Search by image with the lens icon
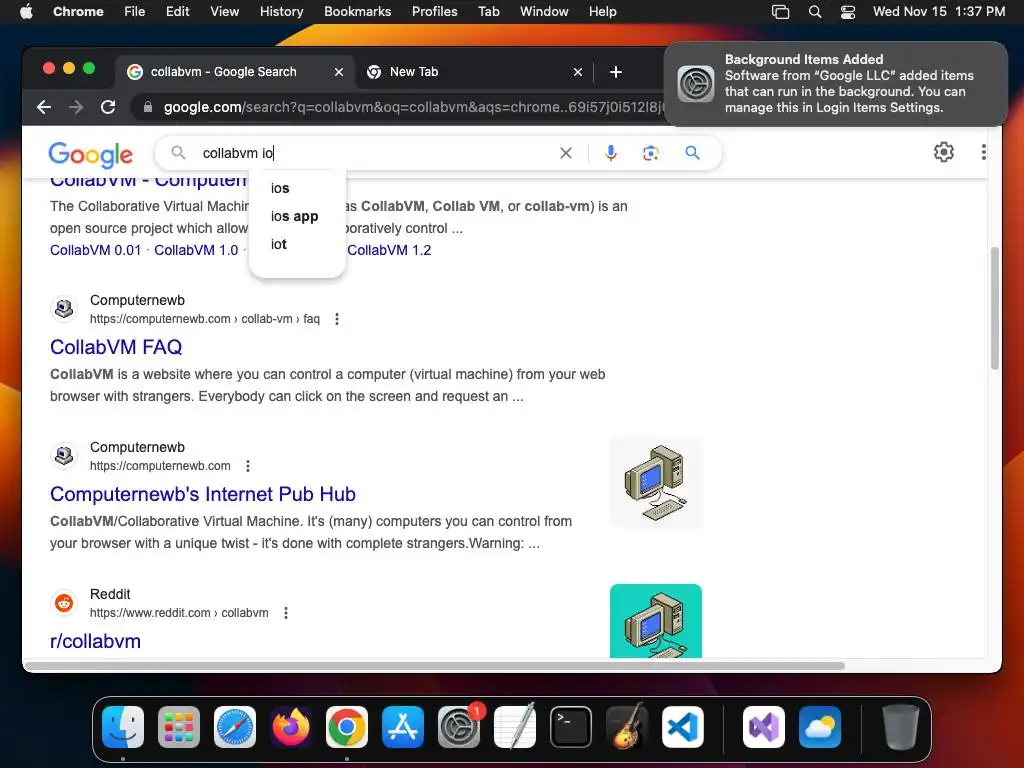1024x768 pixels. pyautogui.click(x=650, y=153)
